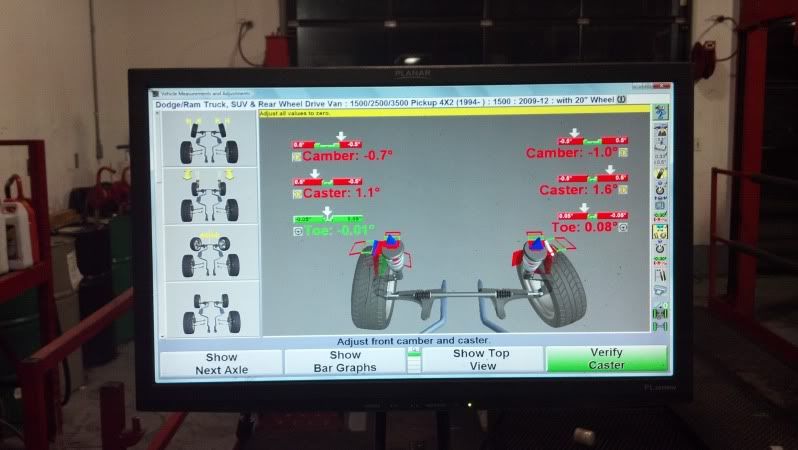Open the vehicle specification info icon
798x450 pixels.
pyautogui.click(x=621, y=100)
